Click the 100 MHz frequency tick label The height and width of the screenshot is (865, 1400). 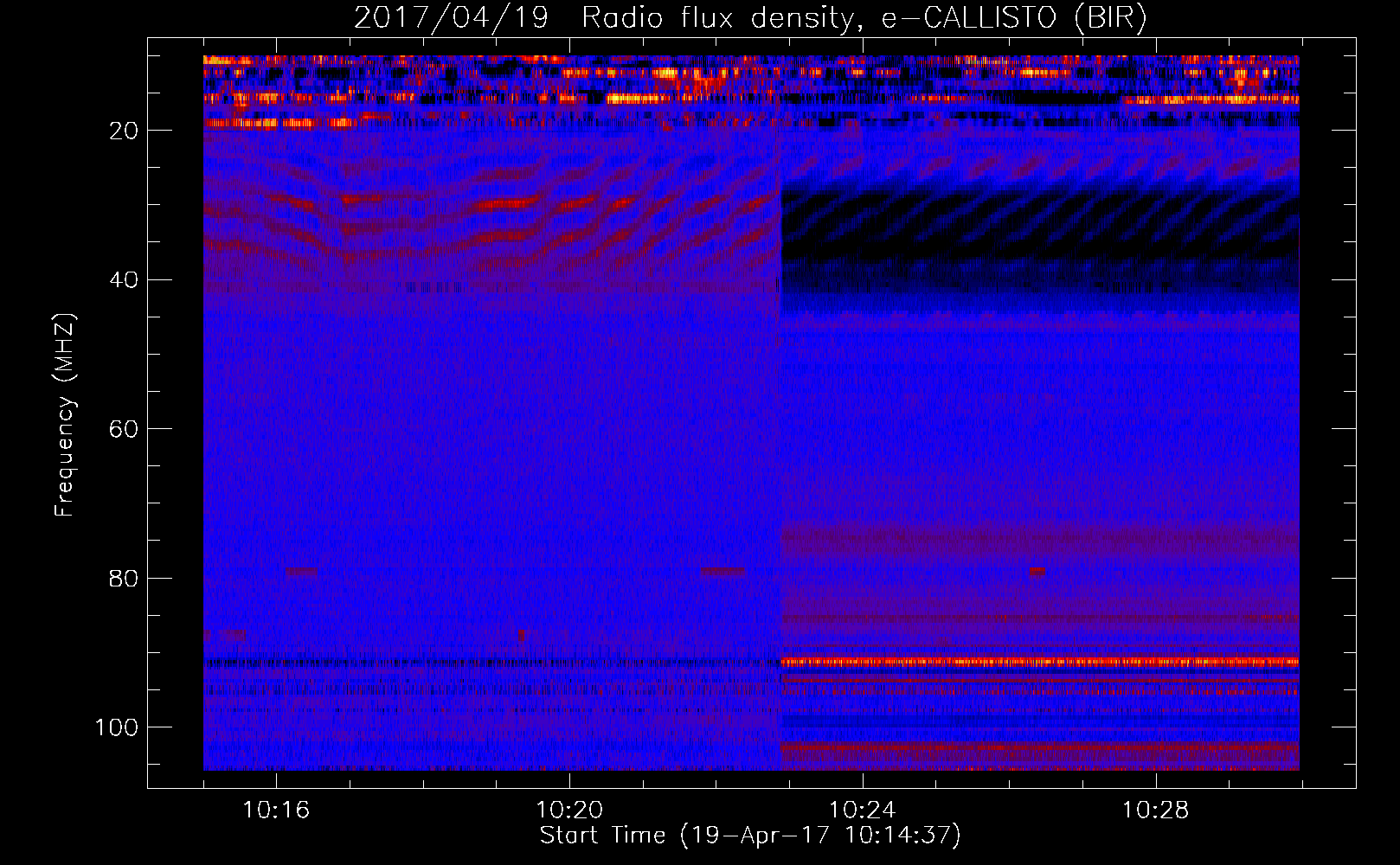(x=117, y=727)
